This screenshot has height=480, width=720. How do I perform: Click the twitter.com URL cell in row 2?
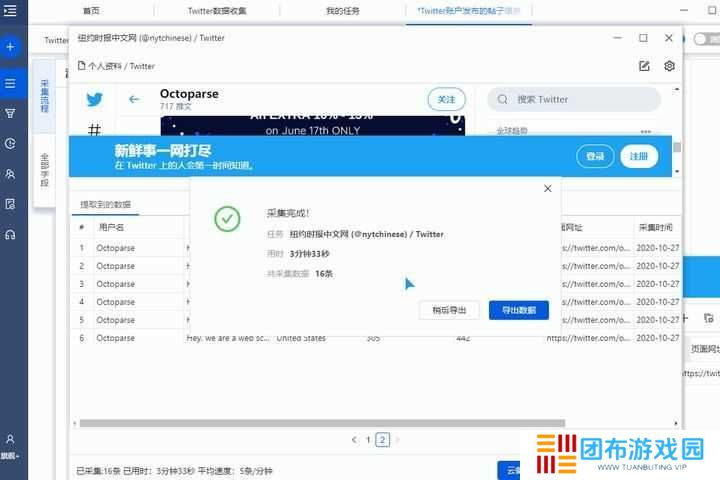[596, 266]
